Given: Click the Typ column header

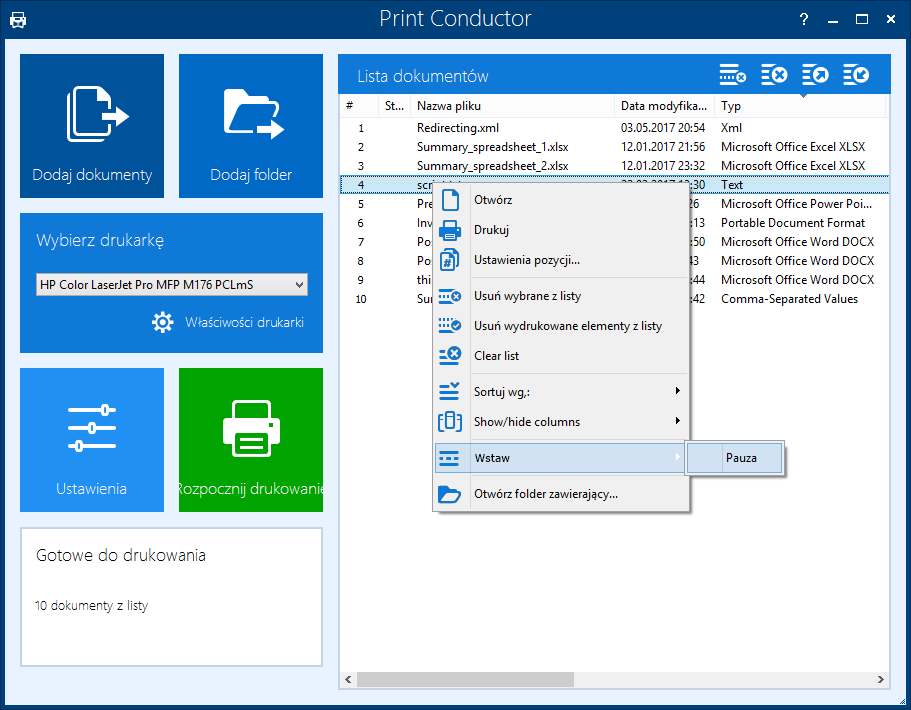Looking at the screenshot, I should (x=800, y=106).
